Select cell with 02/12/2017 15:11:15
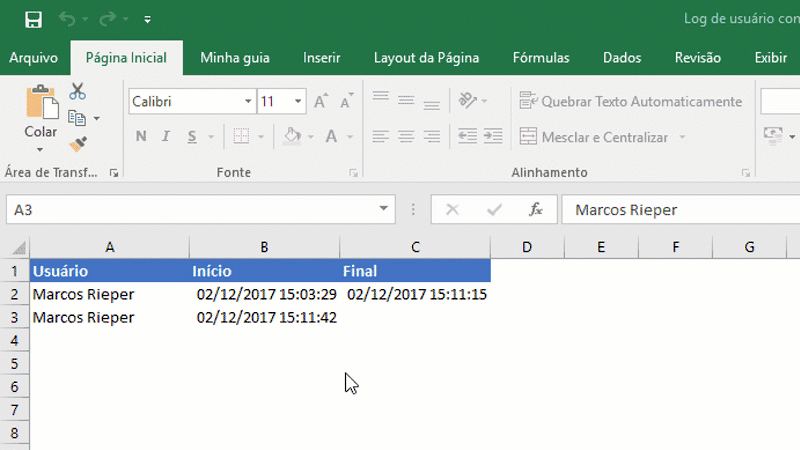 pyautogui.click(x=415, y=294)
